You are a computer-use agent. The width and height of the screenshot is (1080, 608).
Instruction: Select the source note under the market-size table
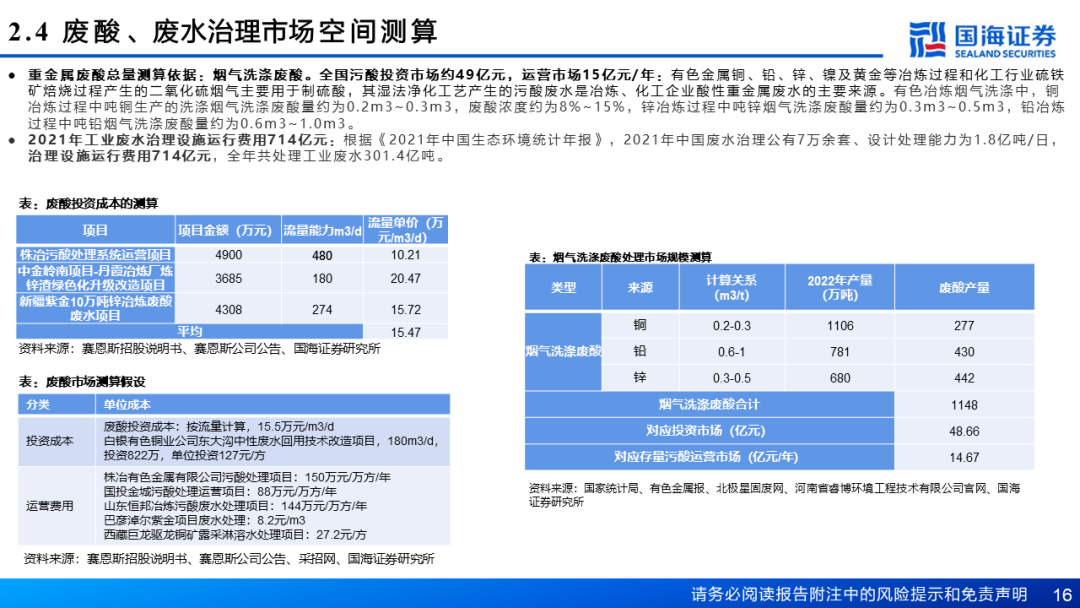click(x=774, y=495)
